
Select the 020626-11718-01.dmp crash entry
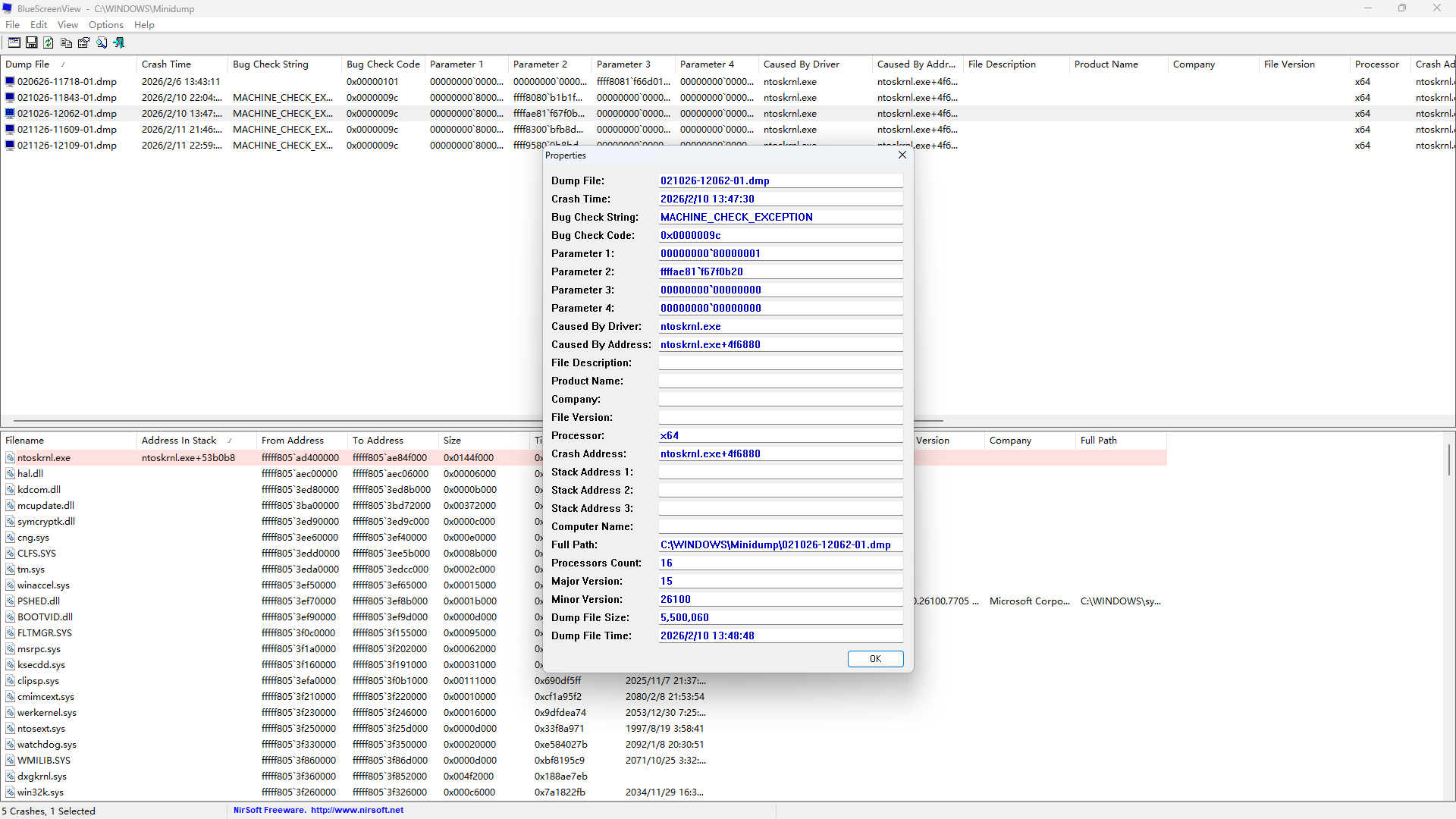pos(67,82)
